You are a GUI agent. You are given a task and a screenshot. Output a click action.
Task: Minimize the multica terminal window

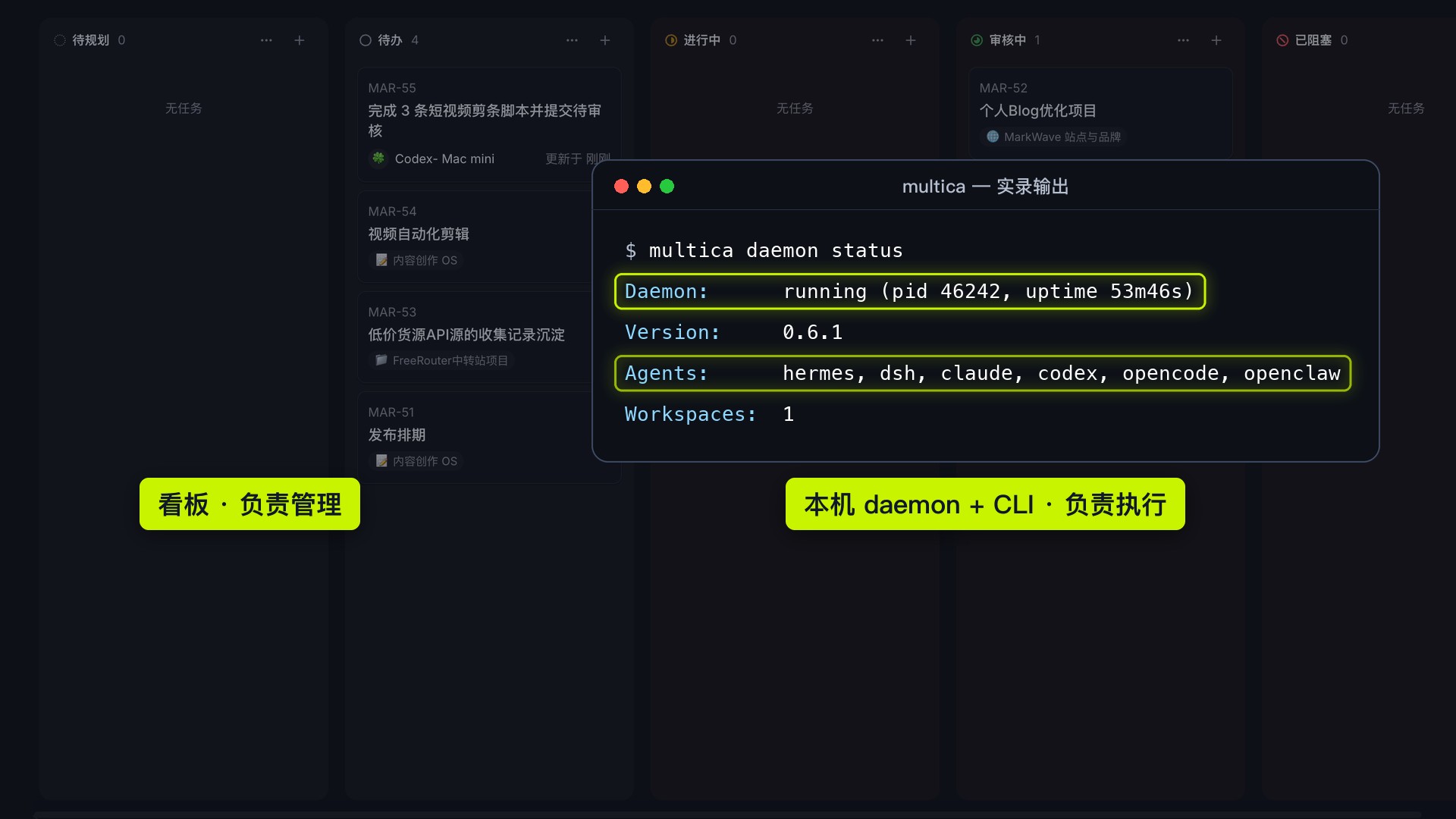coord(644,187)
